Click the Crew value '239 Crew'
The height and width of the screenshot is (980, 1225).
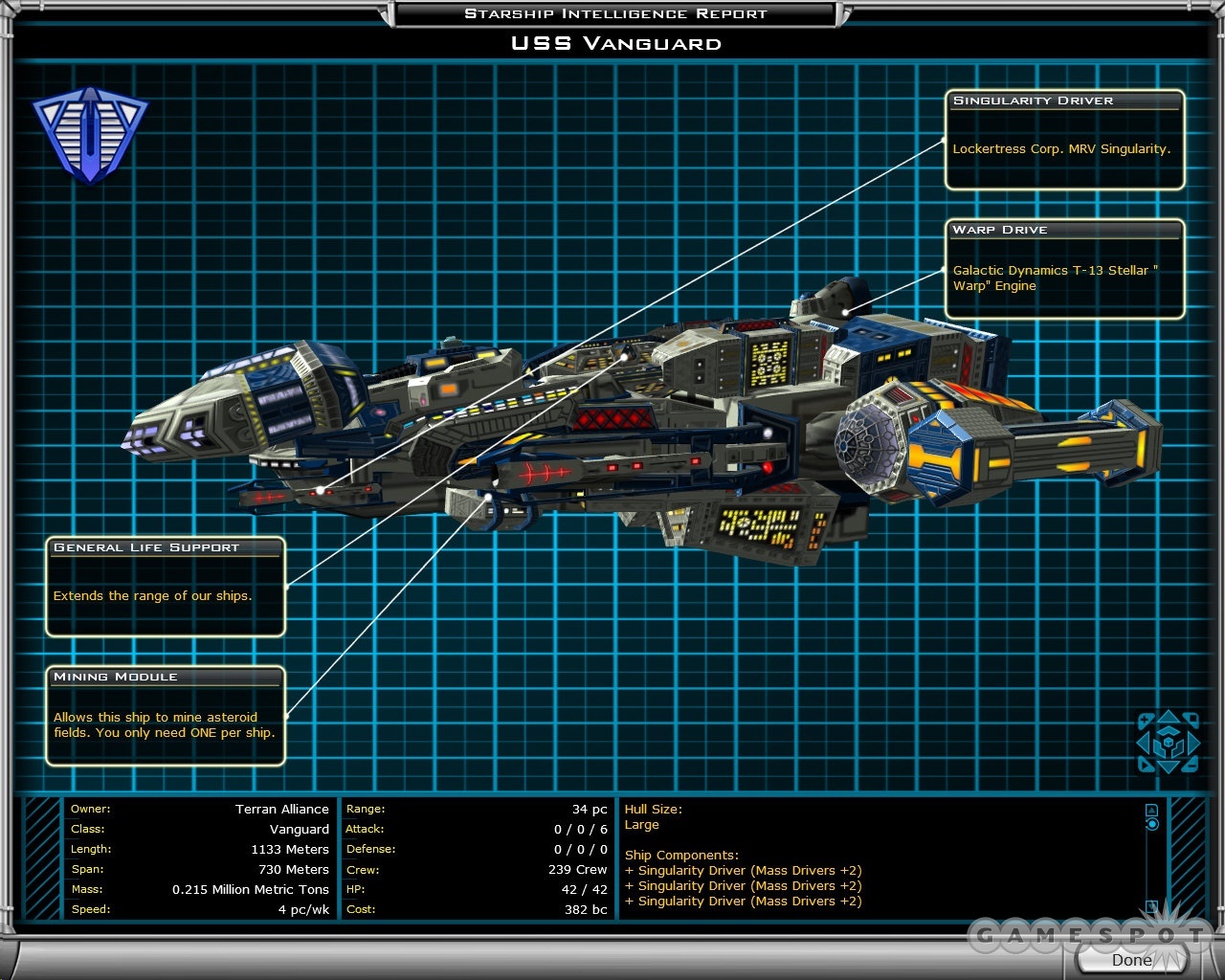pos(578,869)
